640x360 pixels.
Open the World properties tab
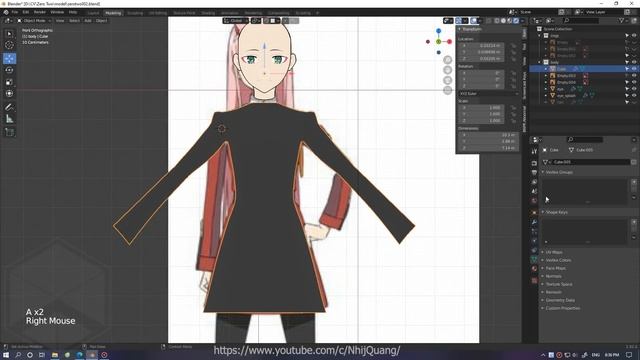[x=534, y=200]
